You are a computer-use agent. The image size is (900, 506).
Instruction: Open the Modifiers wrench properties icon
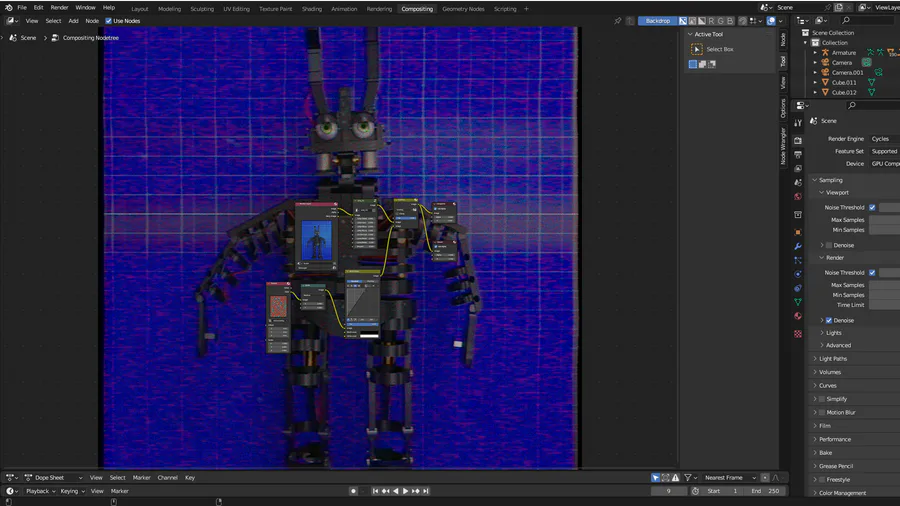point(798,246)
